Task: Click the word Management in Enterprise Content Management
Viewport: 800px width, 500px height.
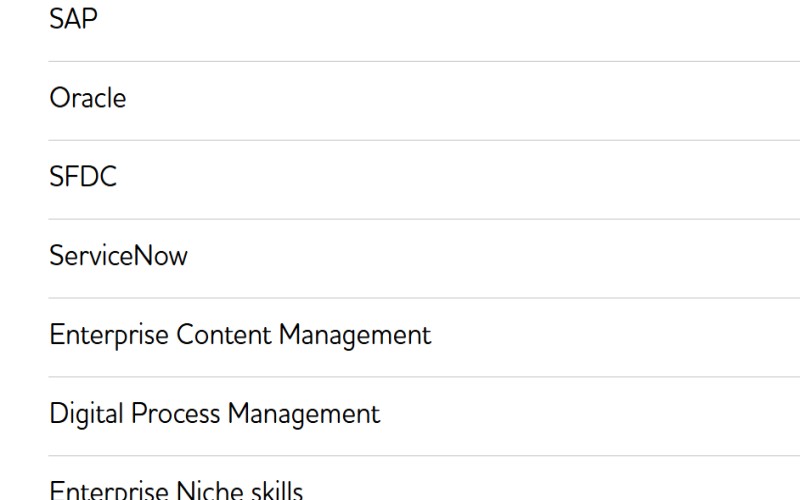Action: click(355, 336)
